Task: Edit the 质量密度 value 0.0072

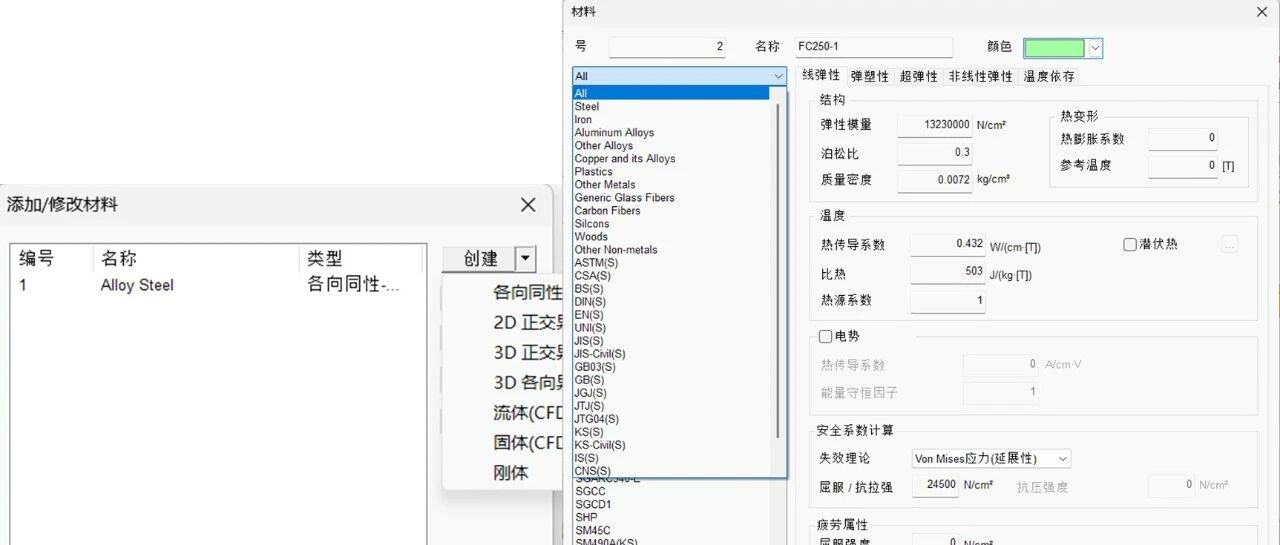Action: click(x=935, y=180)
